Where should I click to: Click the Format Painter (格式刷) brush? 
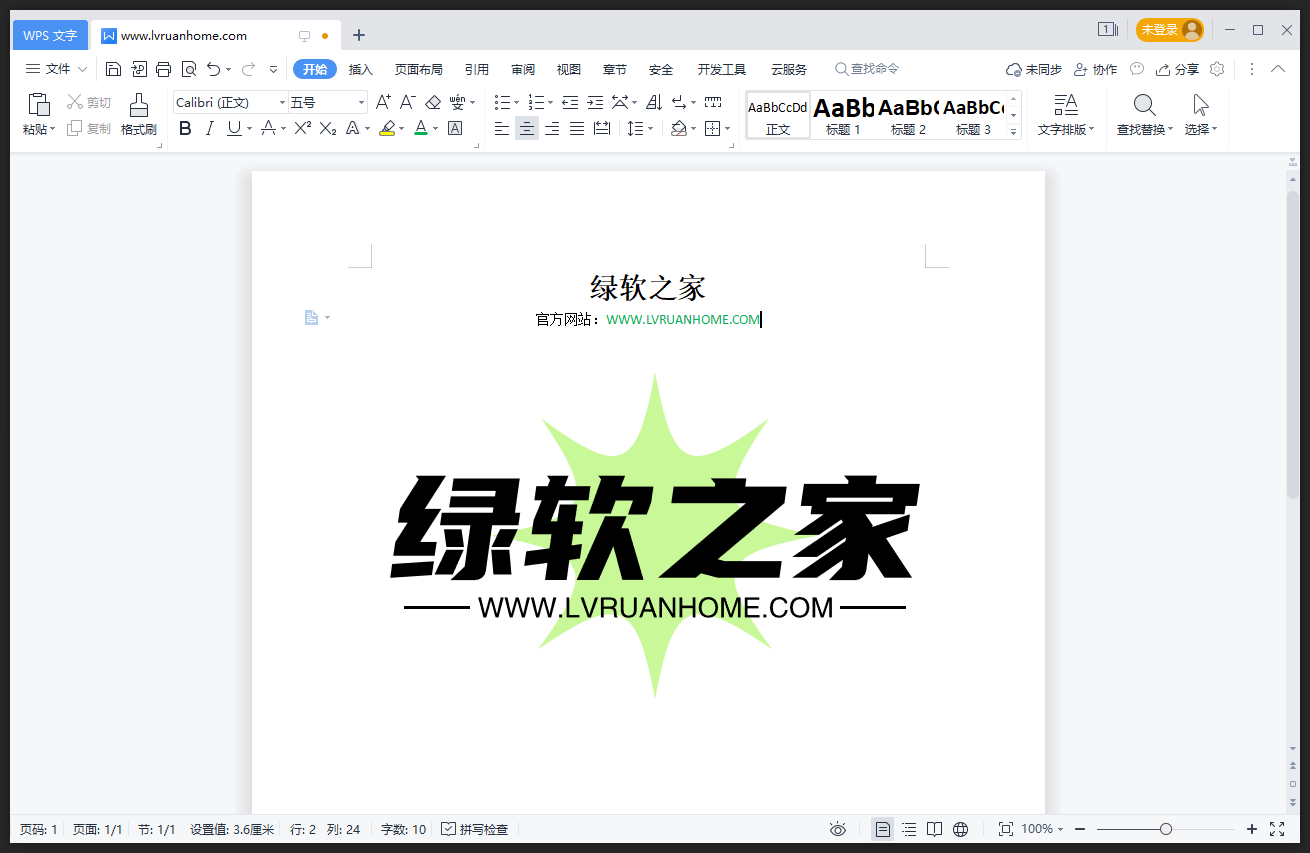[139, 105]
